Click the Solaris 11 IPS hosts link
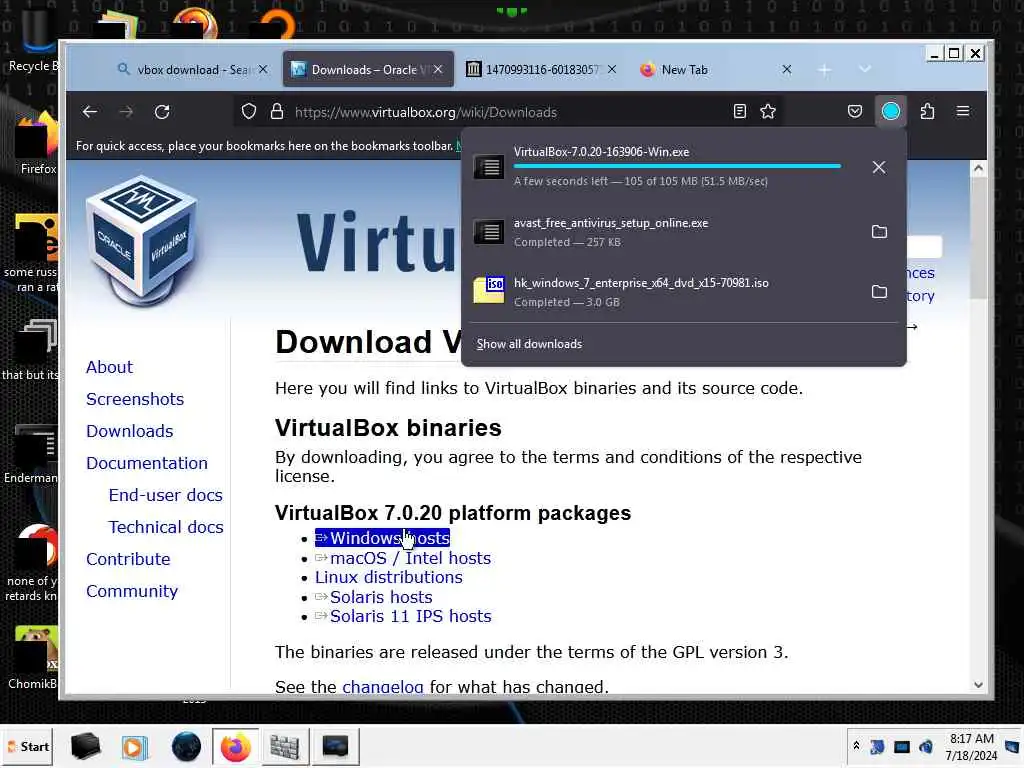The height and width of the screenshot is (768, 1024). pos(403,616)
